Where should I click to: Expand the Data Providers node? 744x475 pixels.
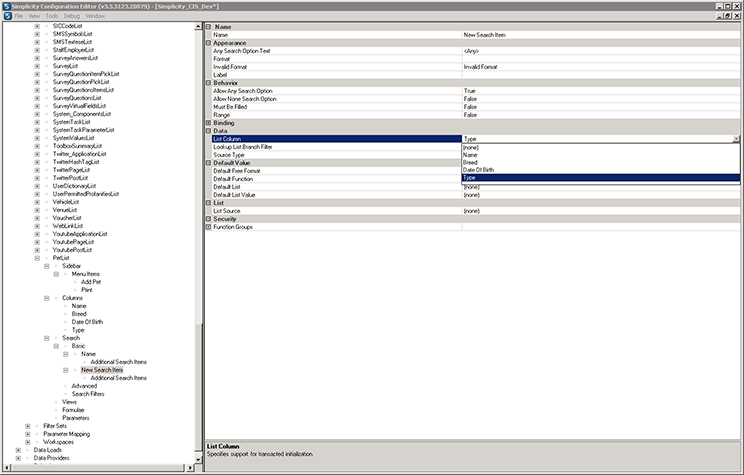(18, 458)
